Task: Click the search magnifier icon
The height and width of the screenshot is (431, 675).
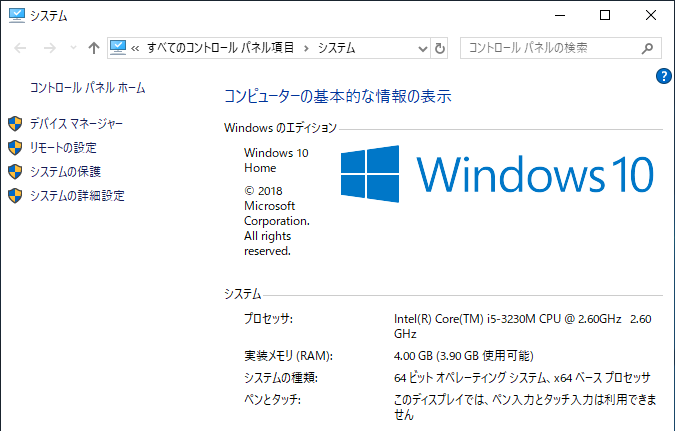Action: (647, 48)
